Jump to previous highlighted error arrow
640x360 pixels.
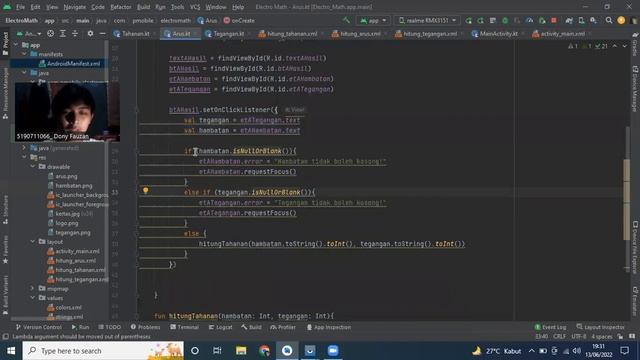(615, 47)
